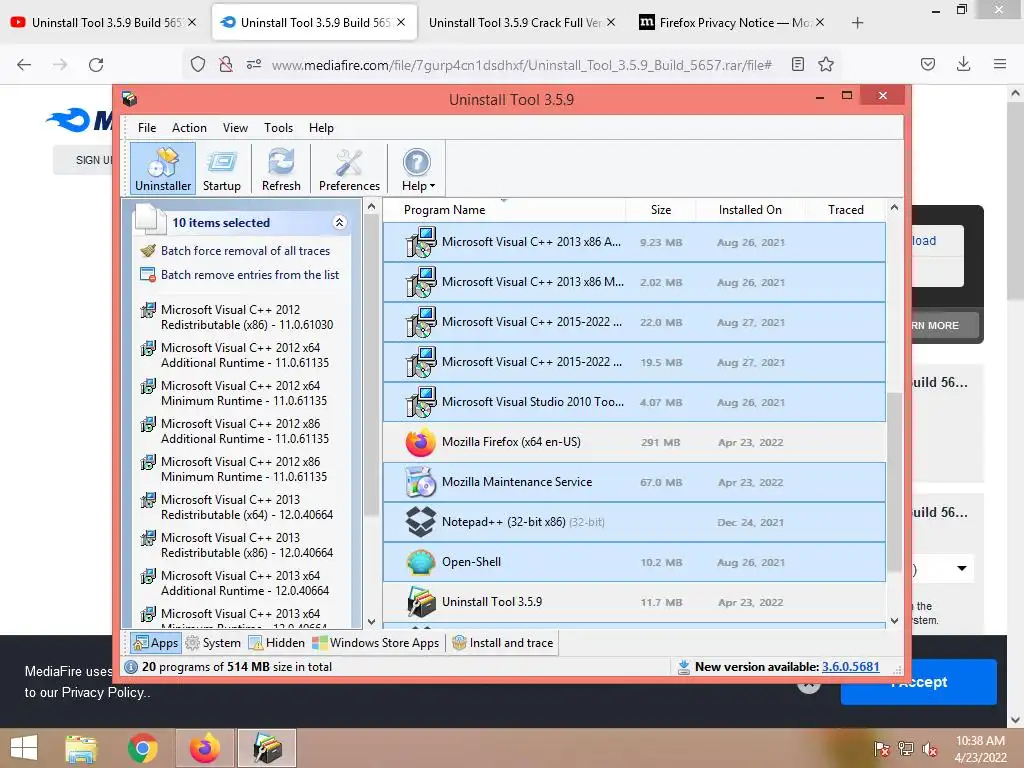Collapse the 10 items selected panel
Viewport: 1024px width, 768px height.
340,222
